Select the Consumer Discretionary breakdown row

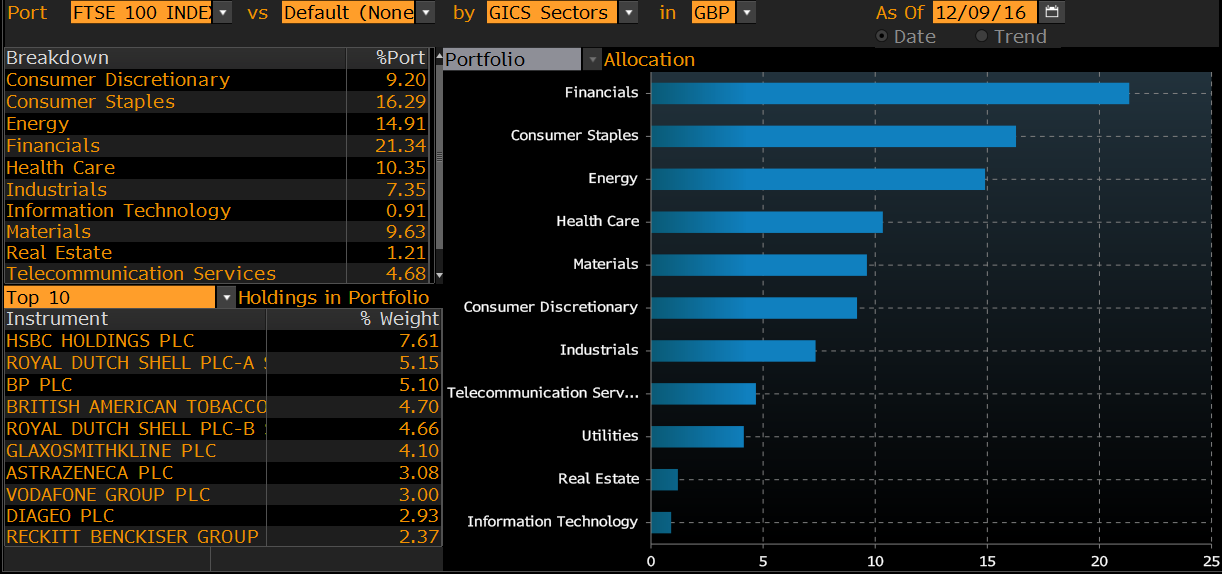click(217, 79)
